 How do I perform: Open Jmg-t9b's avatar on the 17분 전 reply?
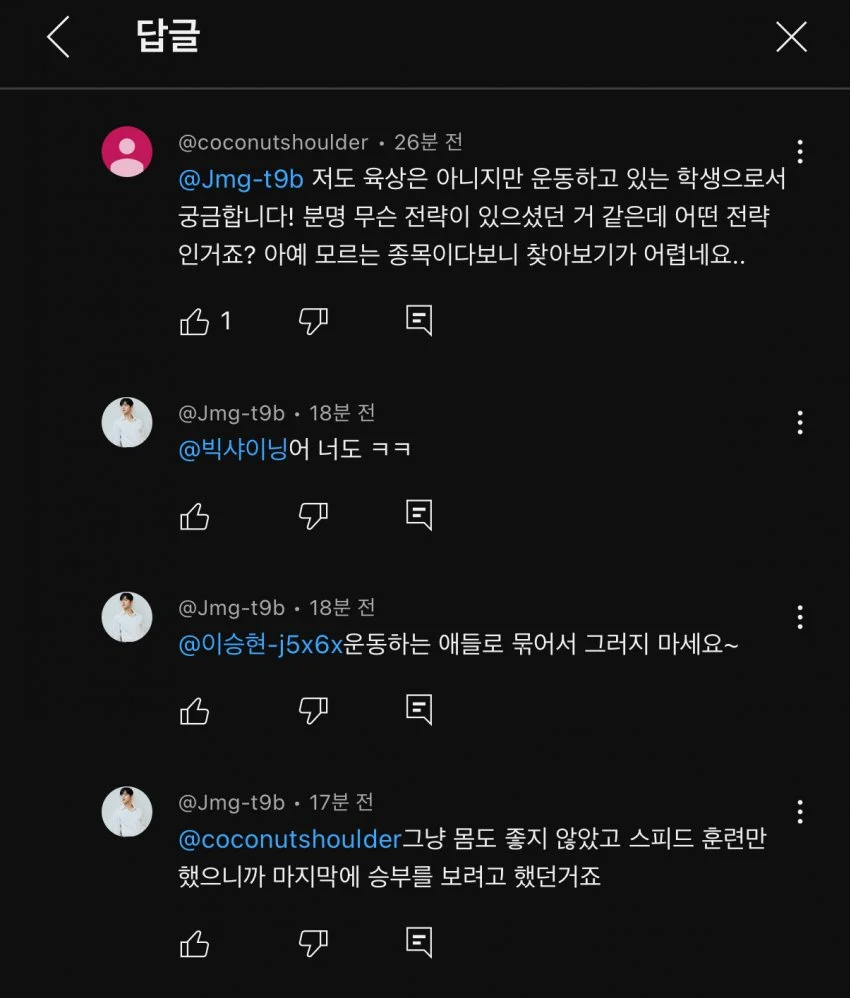coord(128,812)
